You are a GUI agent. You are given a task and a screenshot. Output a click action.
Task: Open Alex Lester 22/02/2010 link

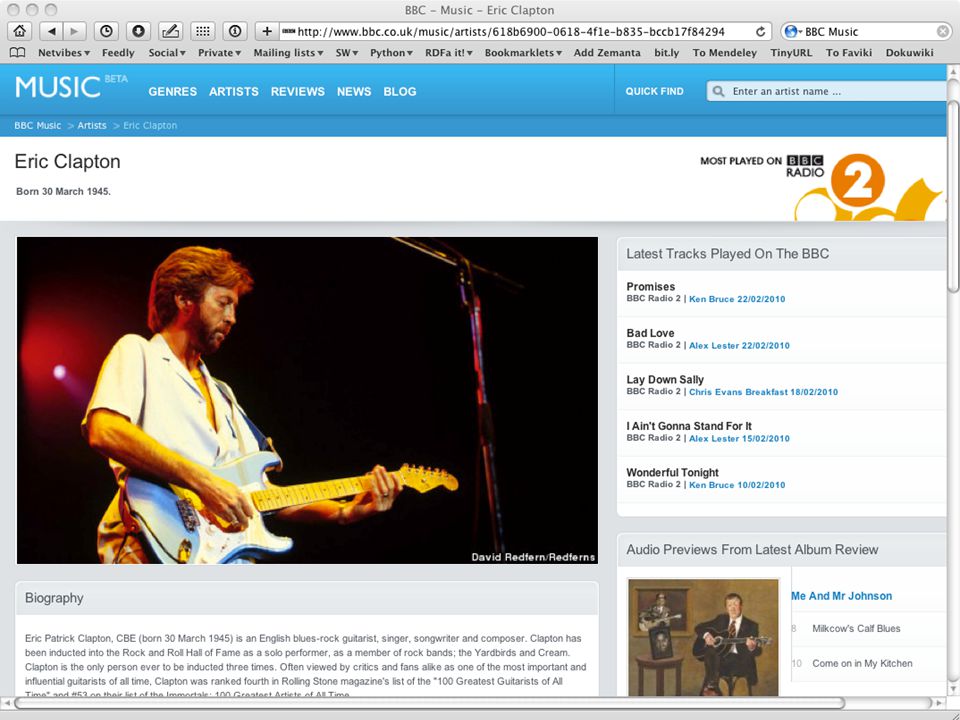click(740, 346)
